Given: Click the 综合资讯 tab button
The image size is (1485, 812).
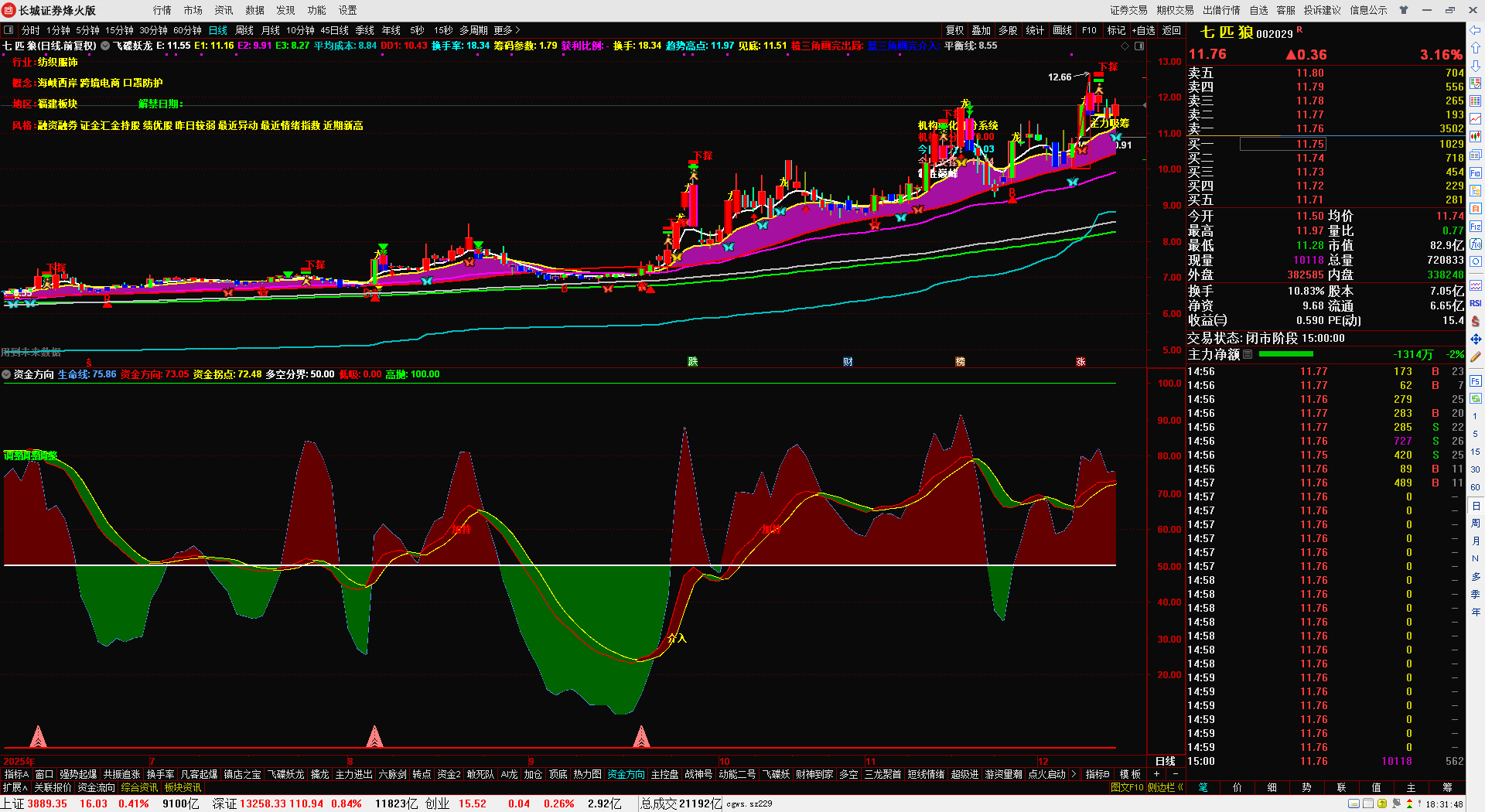Looking at the screenshot, I should click(139, 787).
